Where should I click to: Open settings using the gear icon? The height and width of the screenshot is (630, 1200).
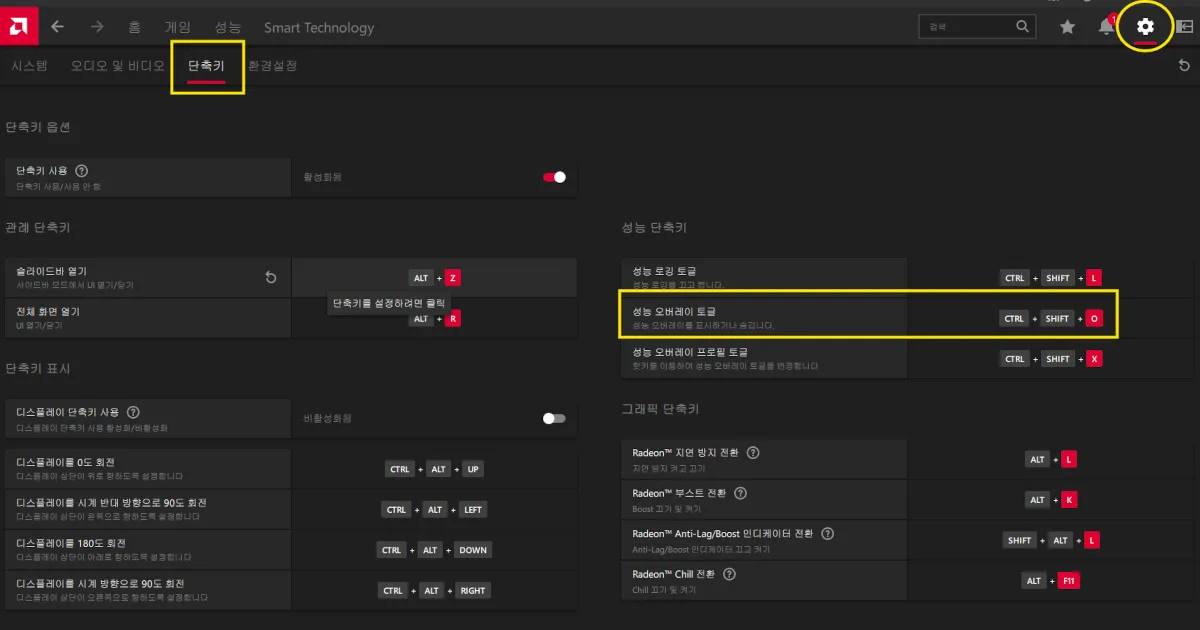tap(1144, 26)
